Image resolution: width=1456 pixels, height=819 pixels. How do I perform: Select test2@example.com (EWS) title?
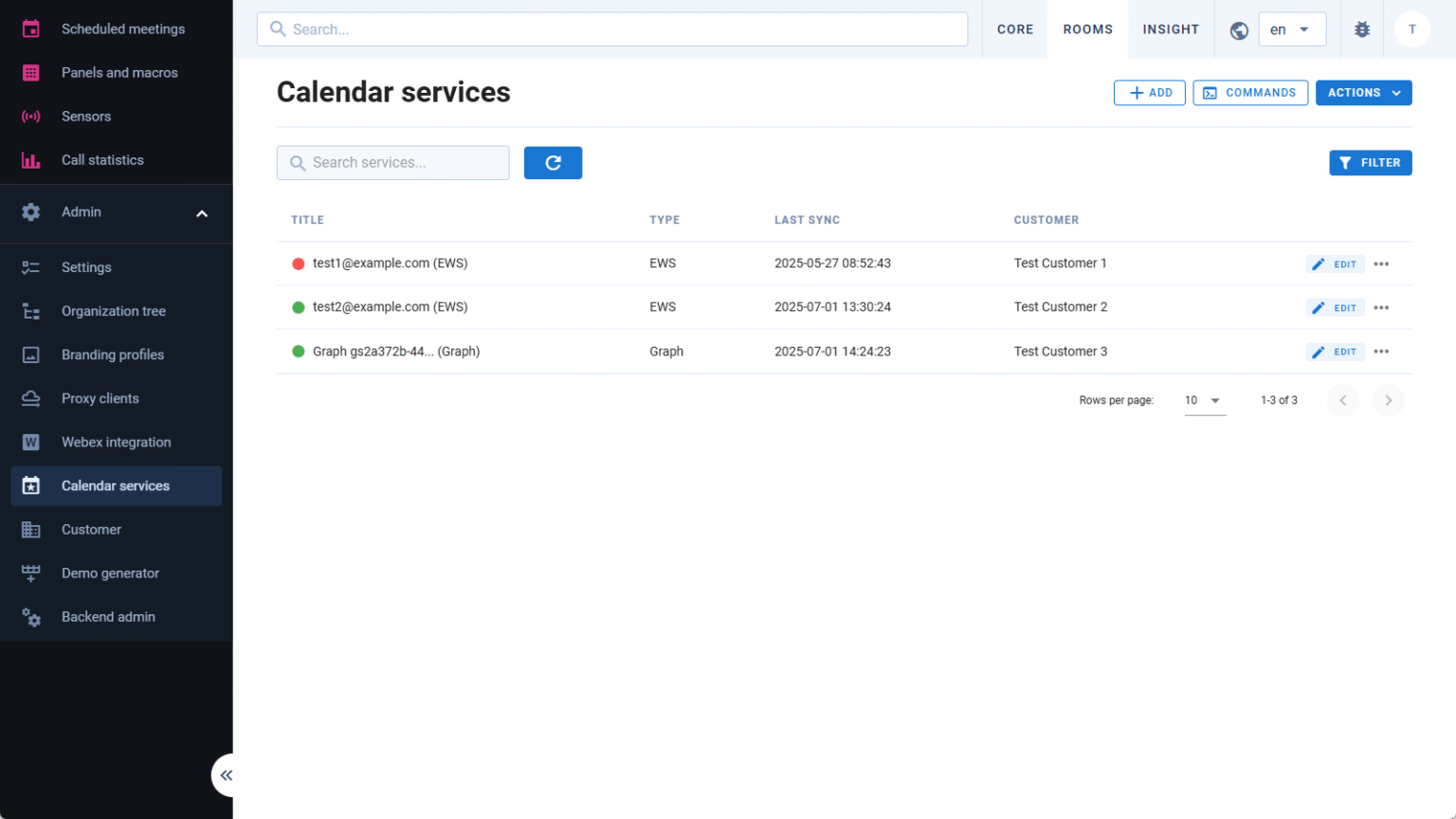(x=391, y=307)
